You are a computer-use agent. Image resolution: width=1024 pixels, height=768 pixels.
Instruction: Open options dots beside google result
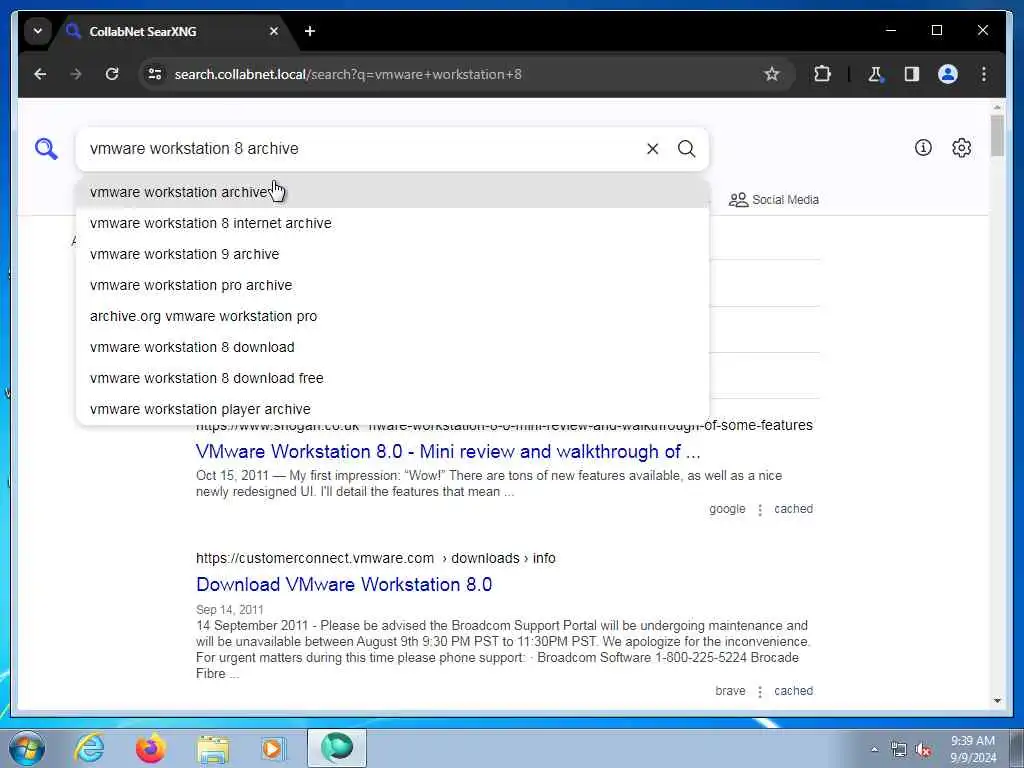click(x=760, y=510)
